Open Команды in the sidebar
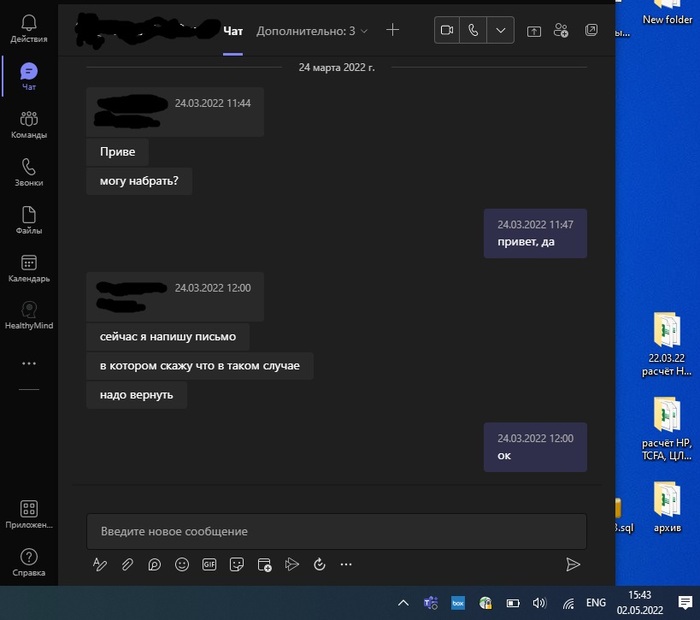Screen dimensions: 700x620 point(29,125)
